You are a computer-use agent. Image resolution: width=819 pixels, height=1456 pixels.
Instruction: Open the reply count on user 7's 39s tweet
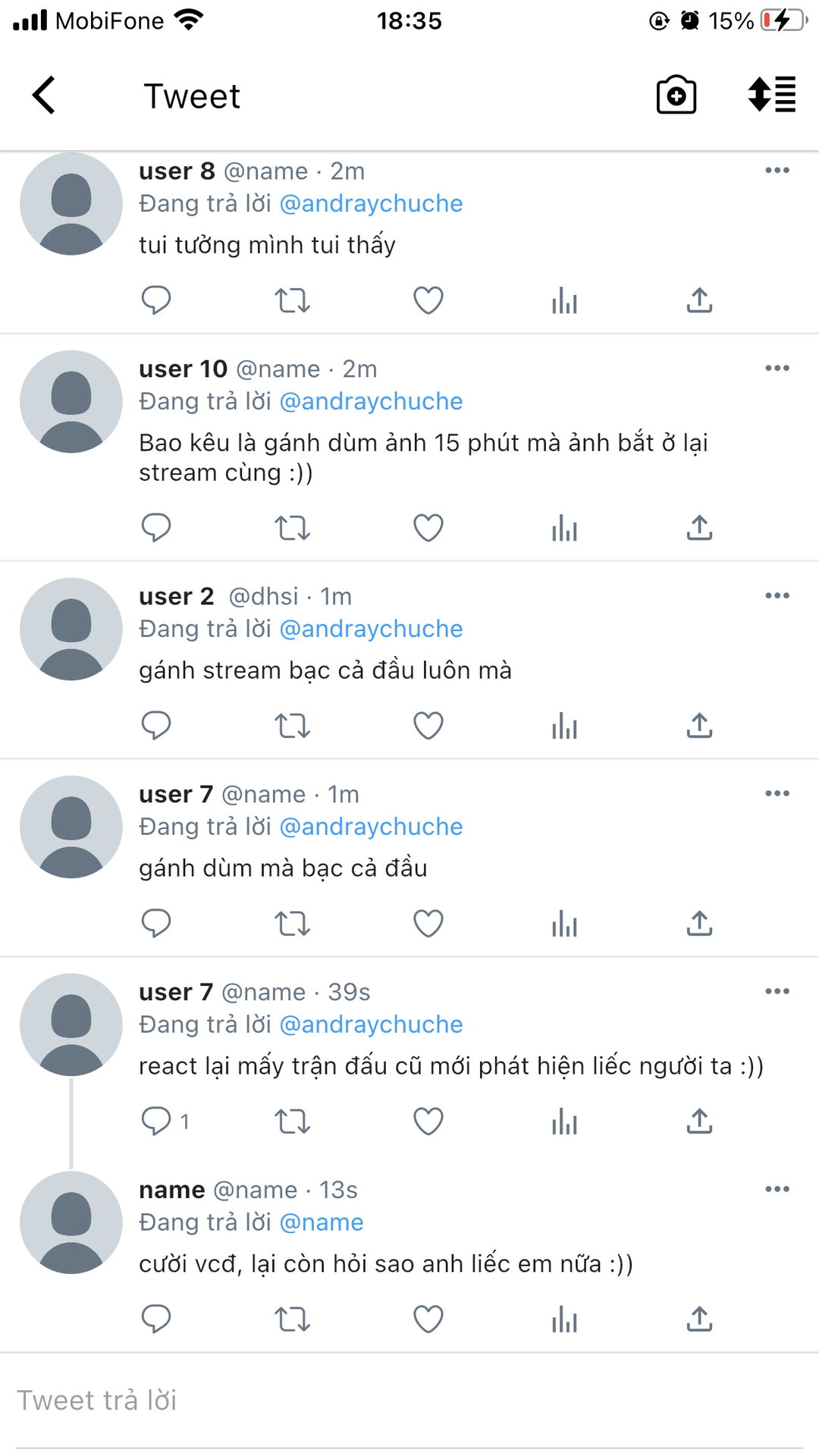pos(165,1121)
